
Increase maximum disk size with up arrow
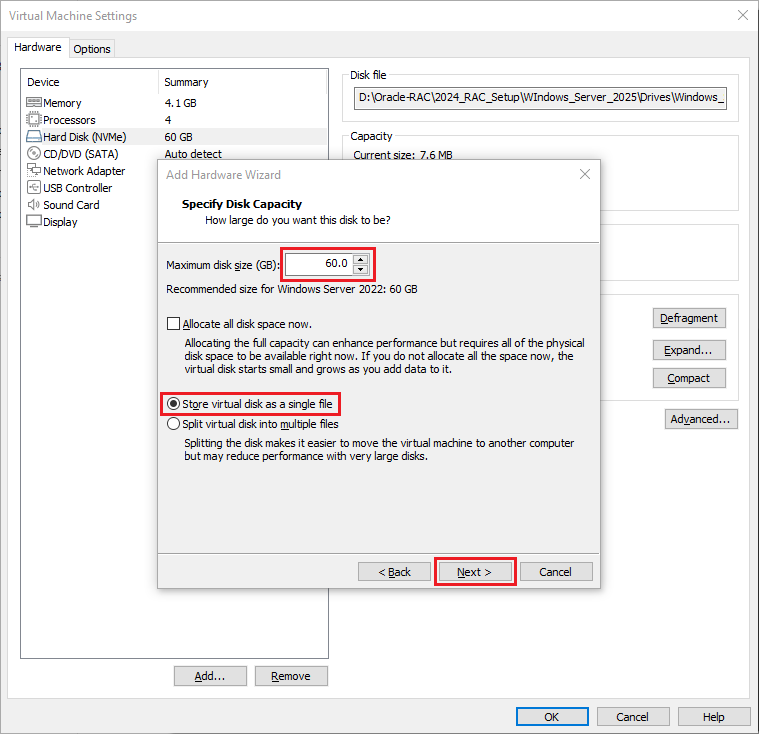[x=361, y=259]
